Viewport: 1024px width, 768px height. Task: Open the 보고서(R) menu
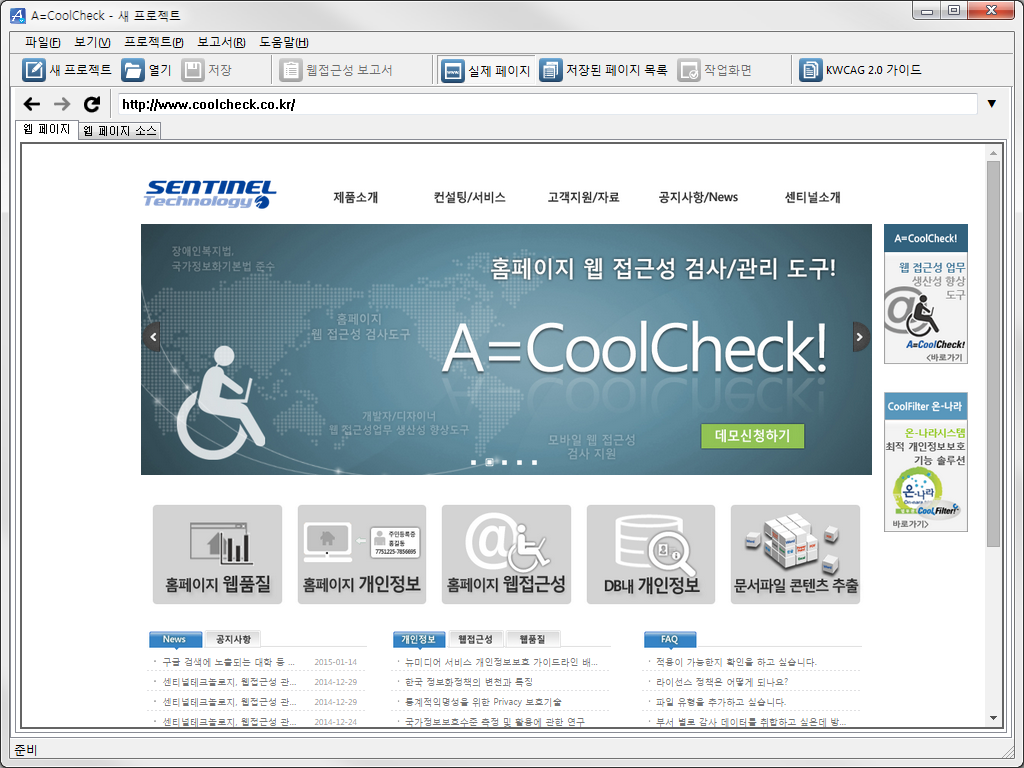(221, 42)
